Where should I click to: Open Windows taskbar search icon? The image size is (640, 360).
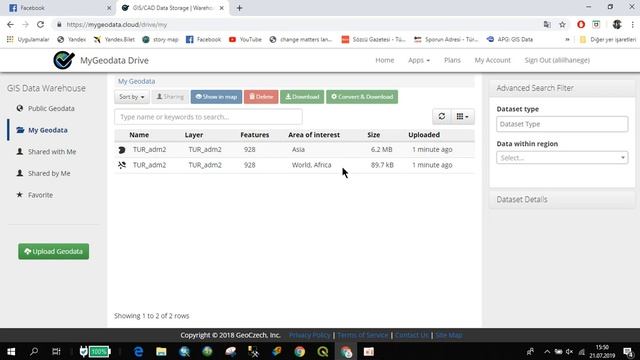pyautogui.click(x=34, y=351)
